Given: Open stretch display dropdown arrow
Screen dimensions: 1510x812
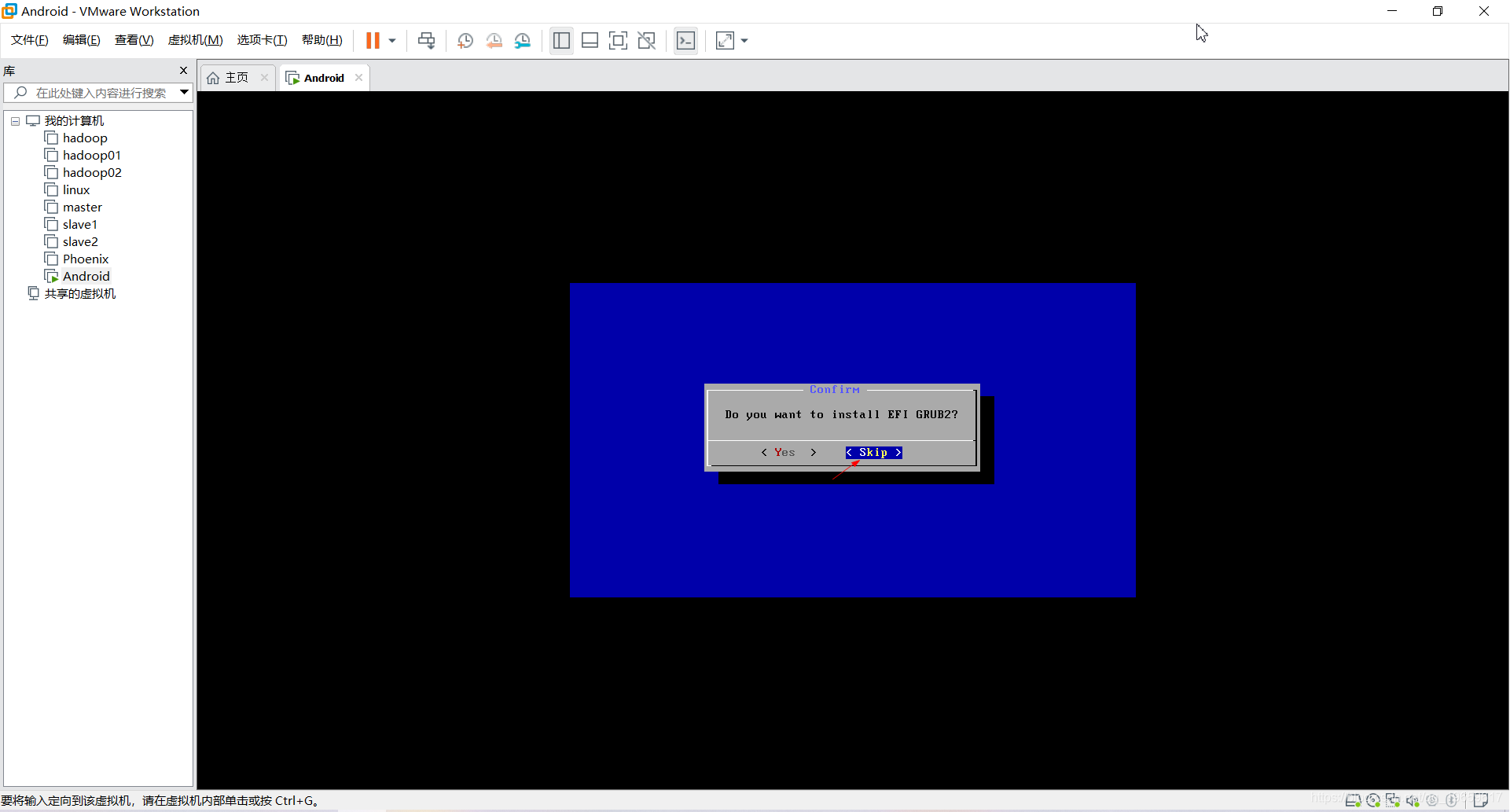Looking at the screenshot, I should [x=744, y=40].
